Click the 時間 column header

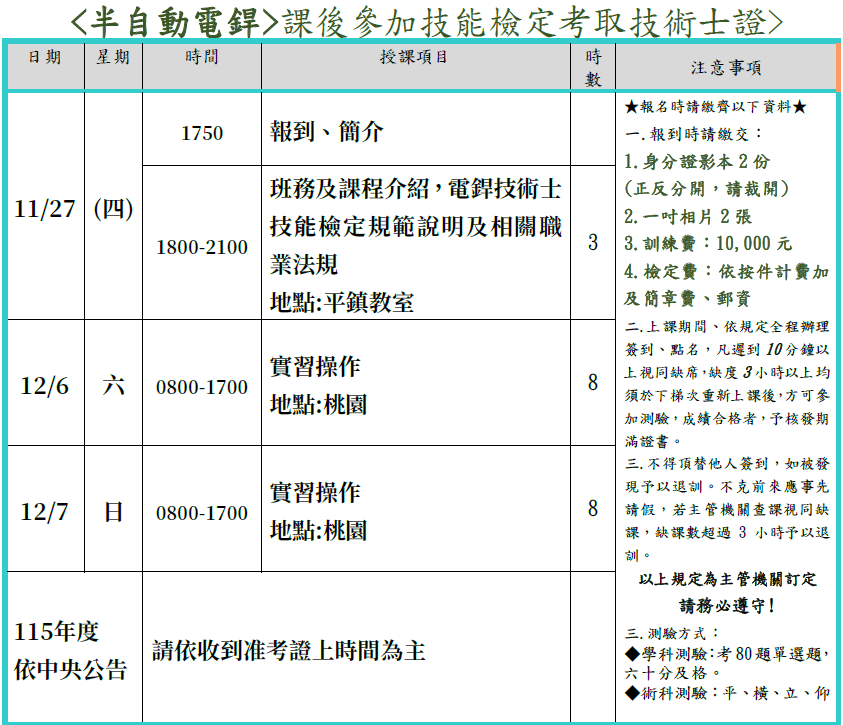click(x=201, y=58)
